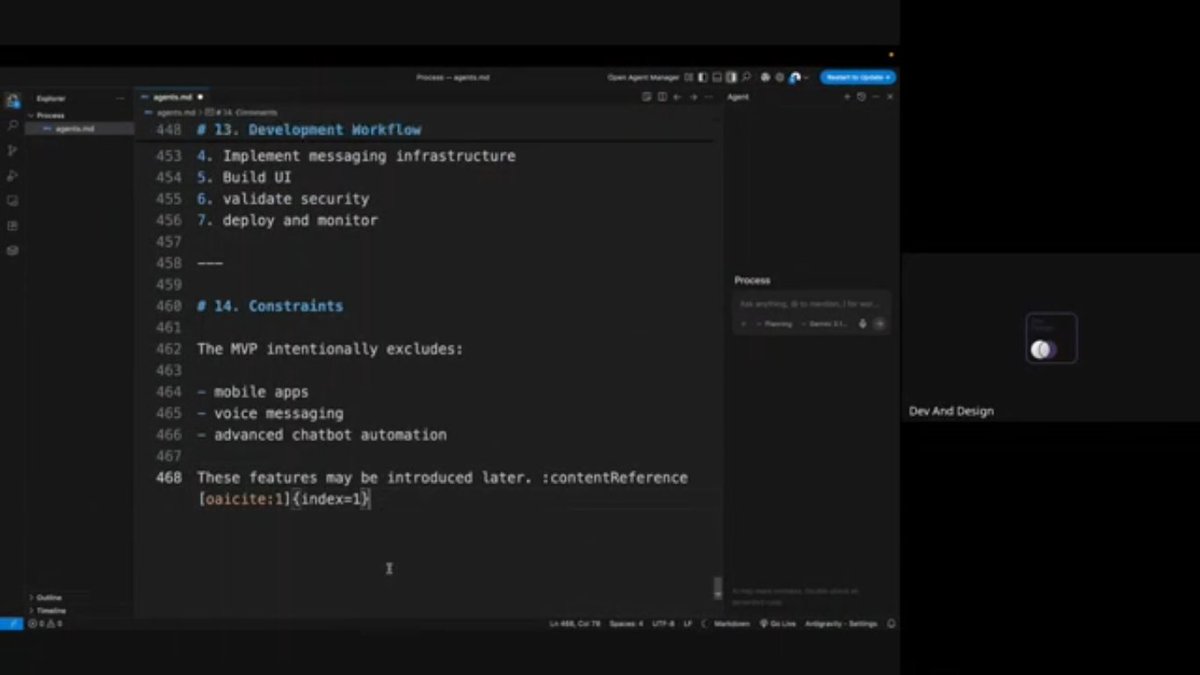This screenshot has width=1200, height=675.
Task: Change language mode via 'Markdown'
Action: [x=731, y=623]
